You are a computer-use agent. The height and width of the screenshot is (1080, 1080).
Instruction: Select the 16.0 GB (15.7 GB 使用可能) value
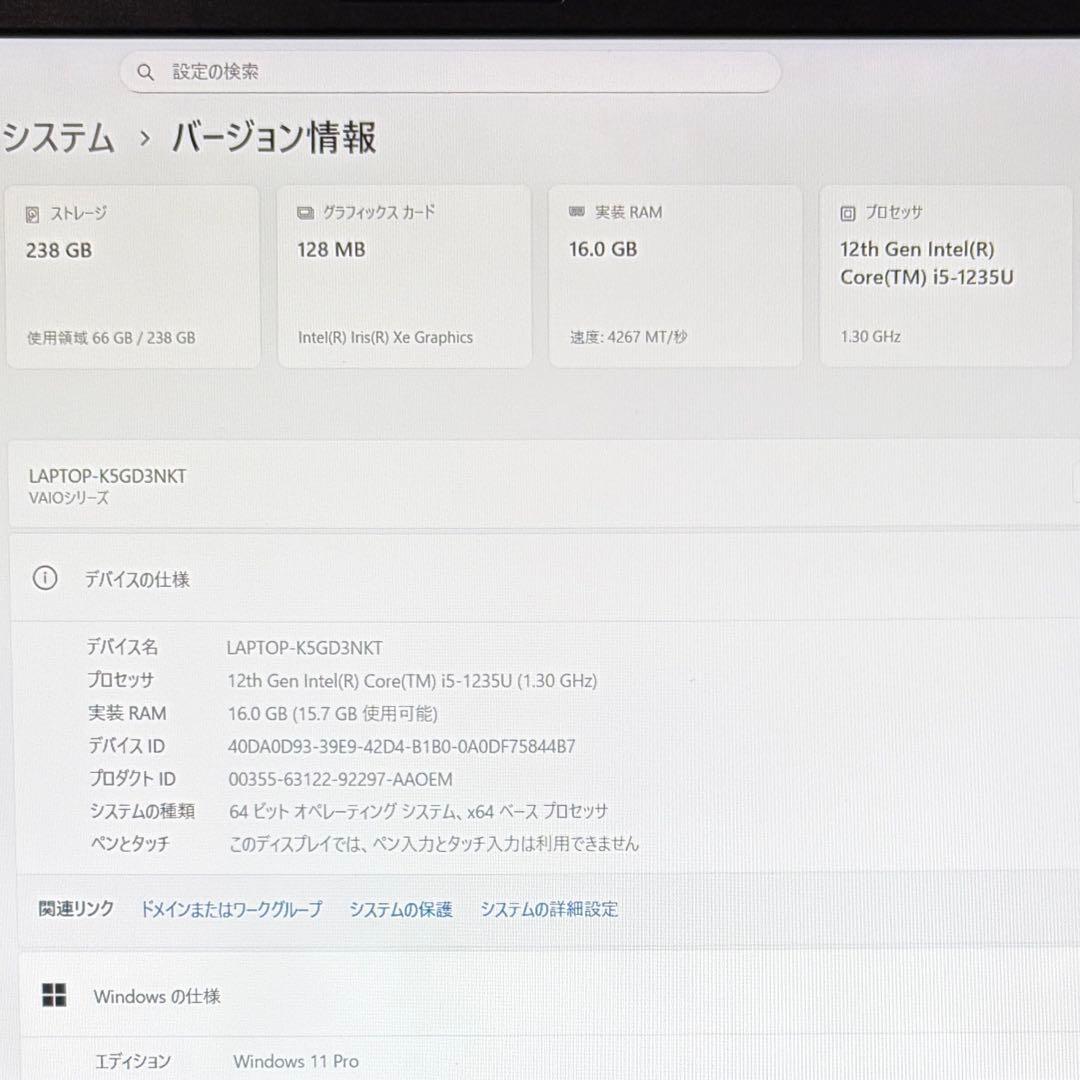point(333,714)
